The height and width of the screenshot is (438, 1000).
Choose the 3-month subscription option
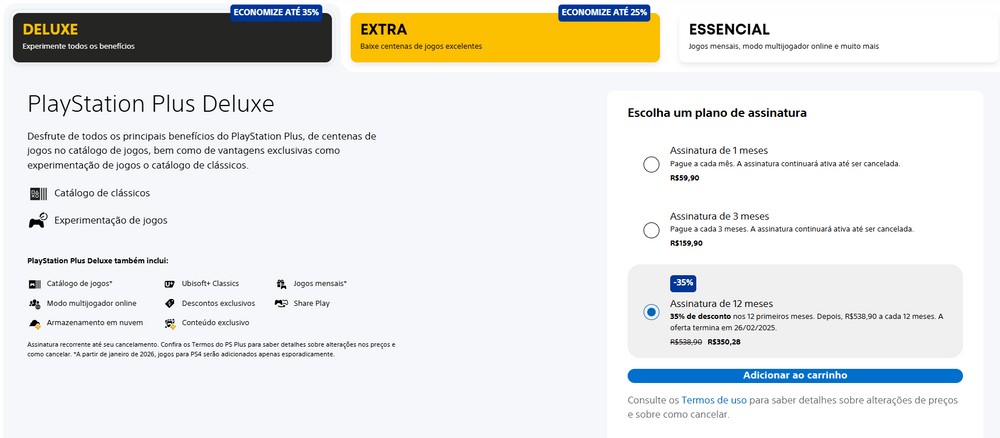point(652,230)
